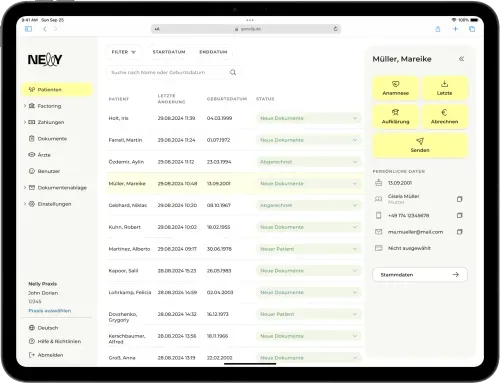Click the Safari address bar

pos(246,29)
